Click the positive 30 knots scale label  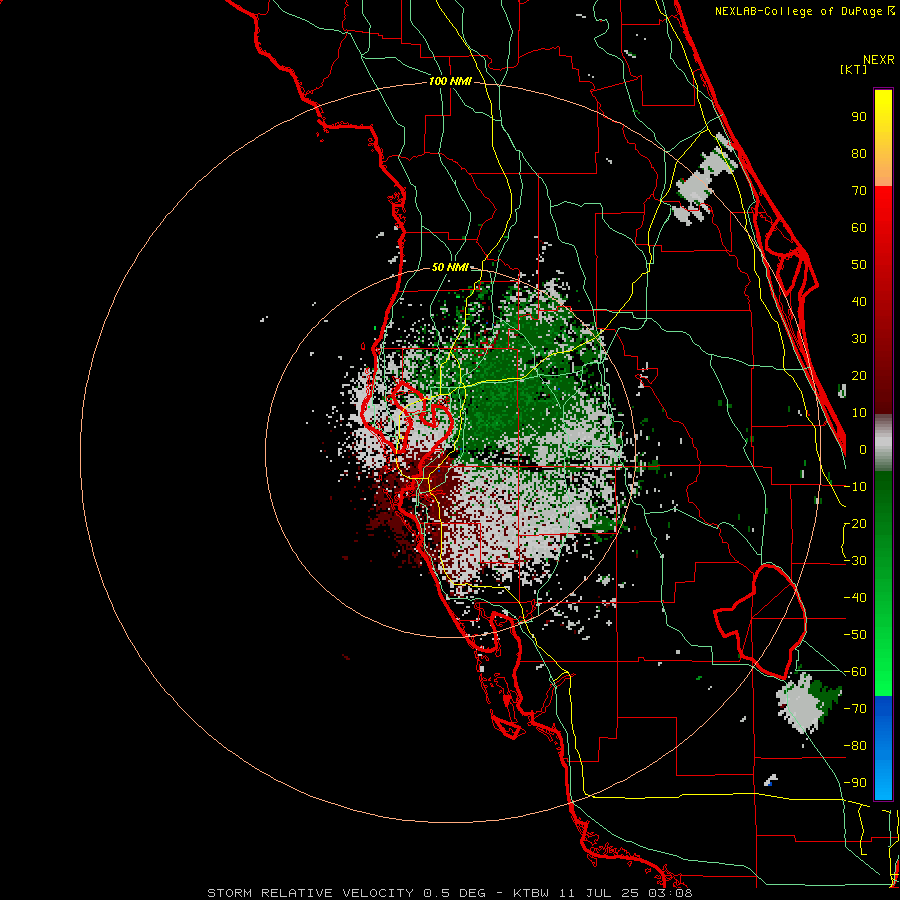pyautogui.click(x=859, y=339)
